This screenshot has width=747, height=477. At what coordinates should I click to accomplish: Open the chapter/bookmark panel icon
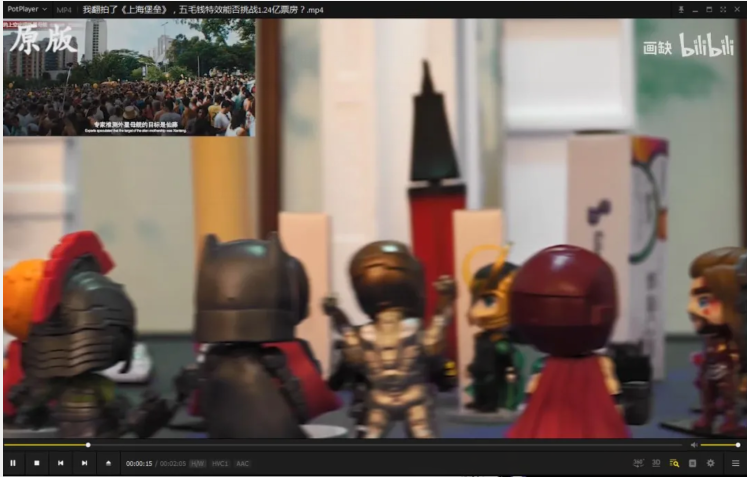point(692,463)
